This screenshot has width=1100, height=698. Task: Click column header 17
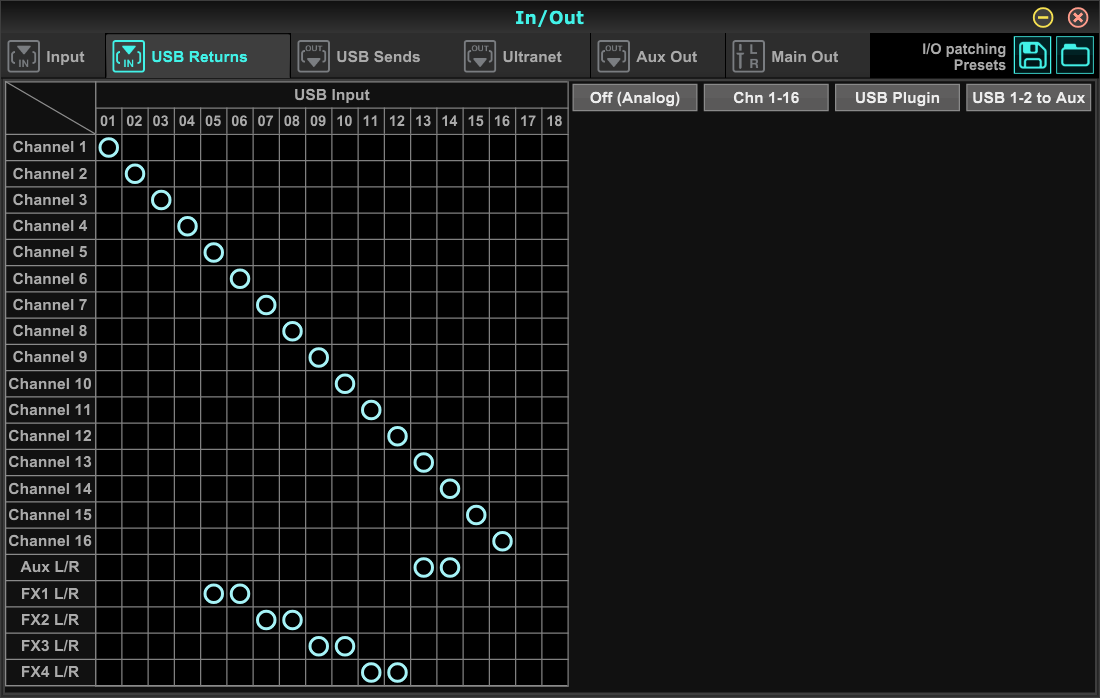528,121
